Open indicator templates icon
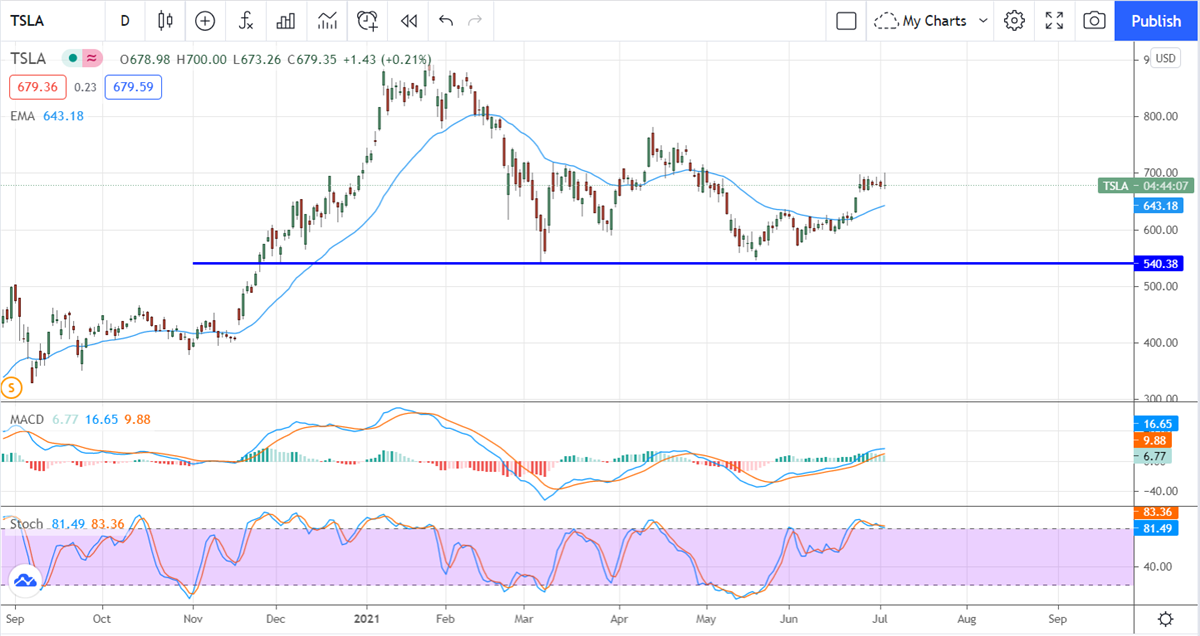1200x636 pixels. (327, 20)
